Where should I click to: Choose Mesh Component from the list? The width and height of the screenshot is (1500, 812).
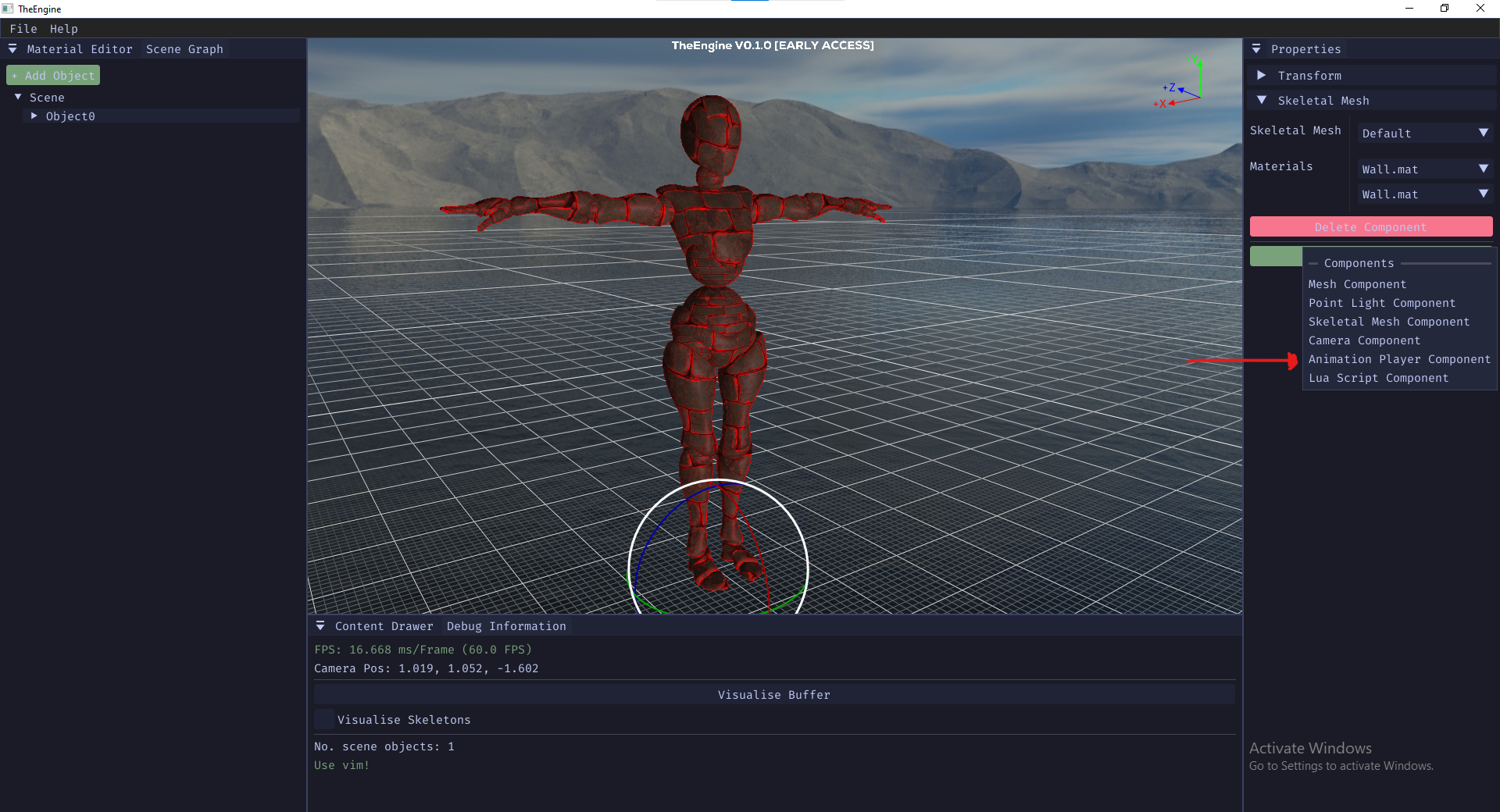1357,284
